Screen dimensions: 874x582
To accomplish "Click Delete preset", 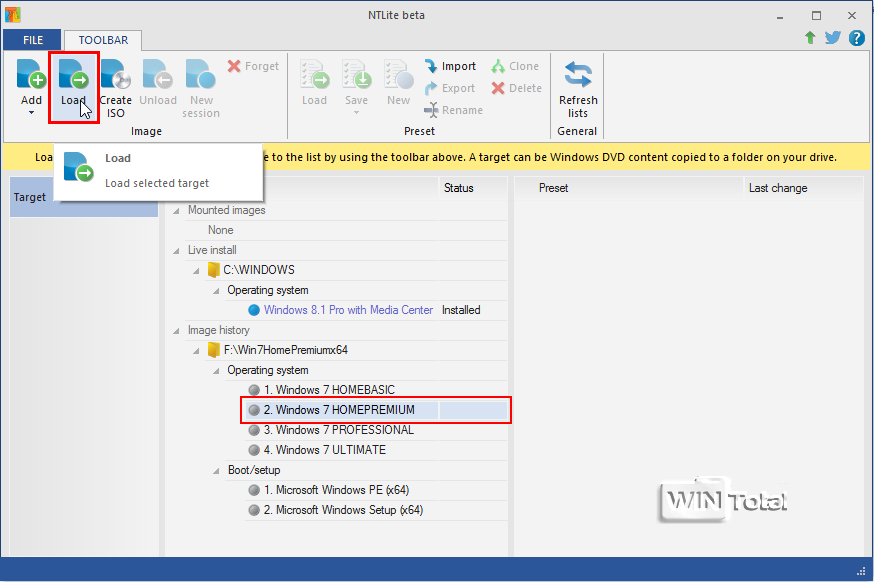I will click(517, 88).
